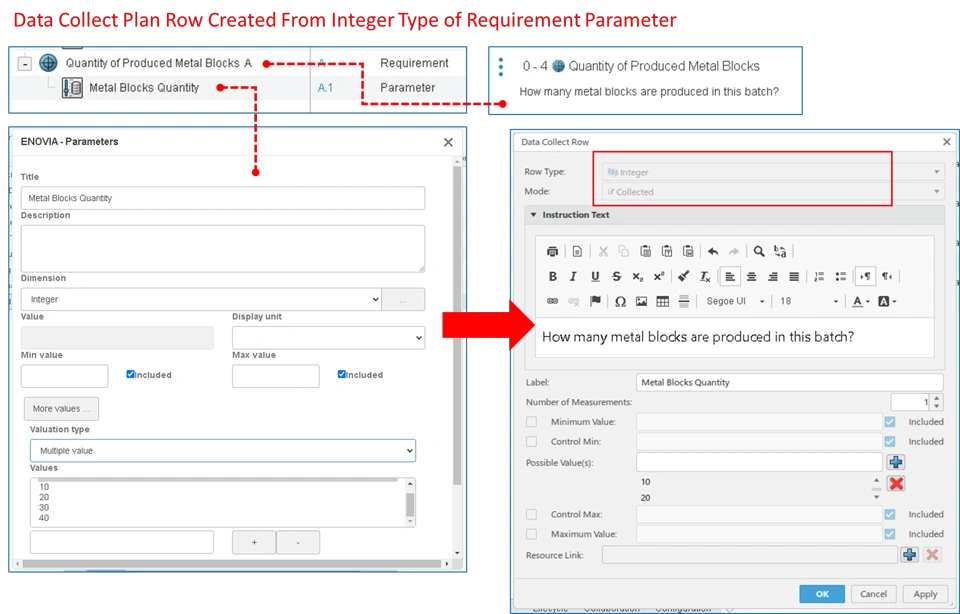Enable the Control Max checkbox

click(531, 514)
